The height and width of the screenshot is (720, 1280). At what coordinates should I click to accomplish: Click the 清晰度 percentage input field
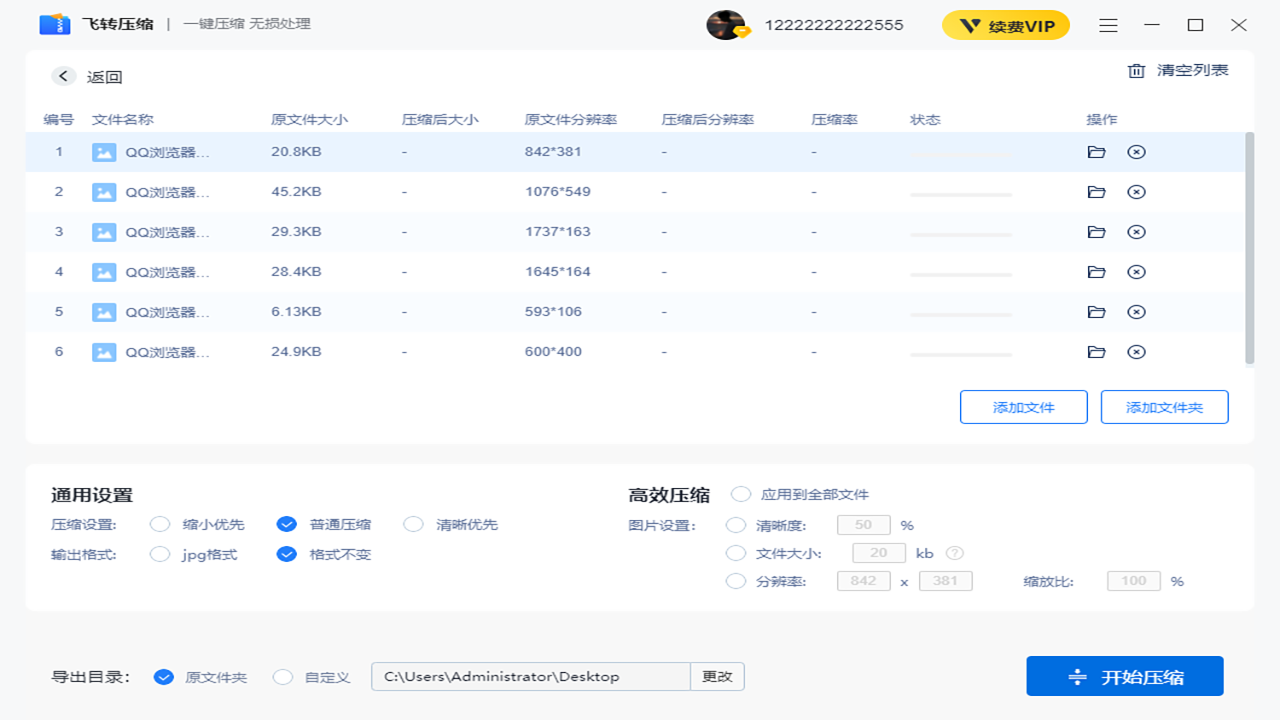(863, 525)
